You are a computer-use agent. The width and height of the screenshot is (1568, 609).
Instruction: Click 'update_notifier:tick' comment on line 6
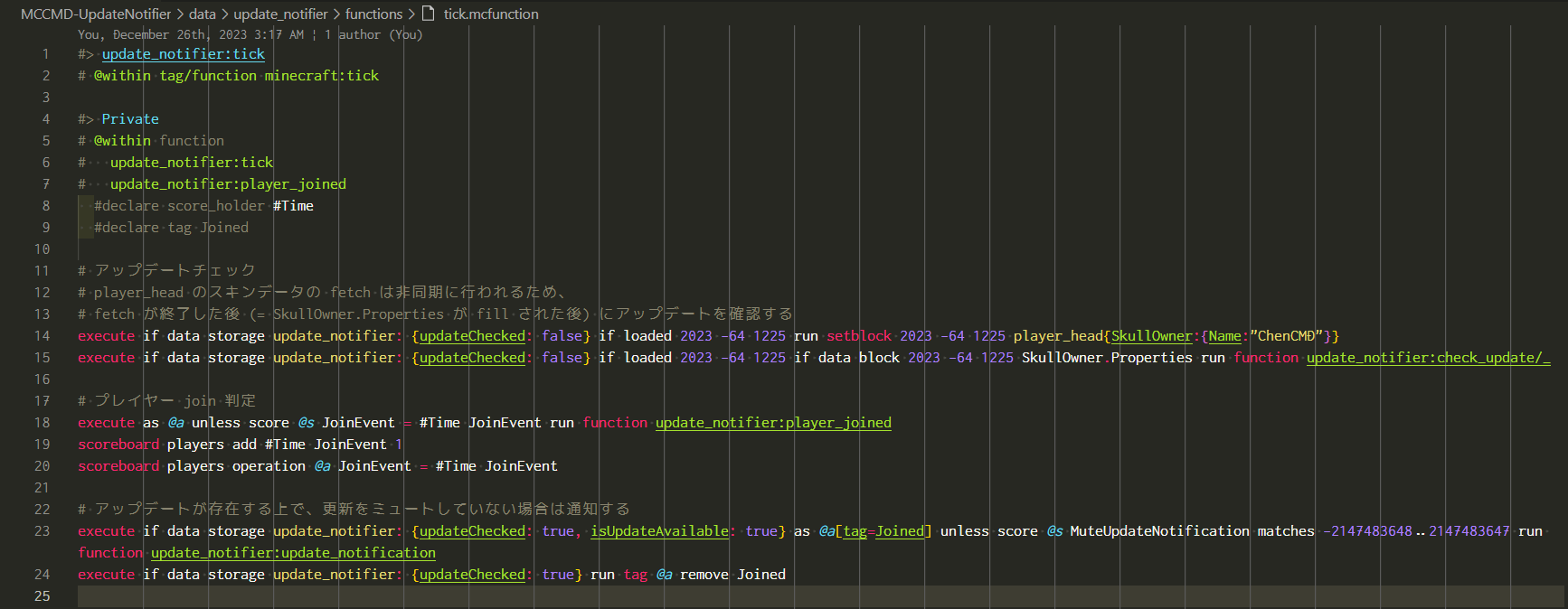[x=192, y=163]
